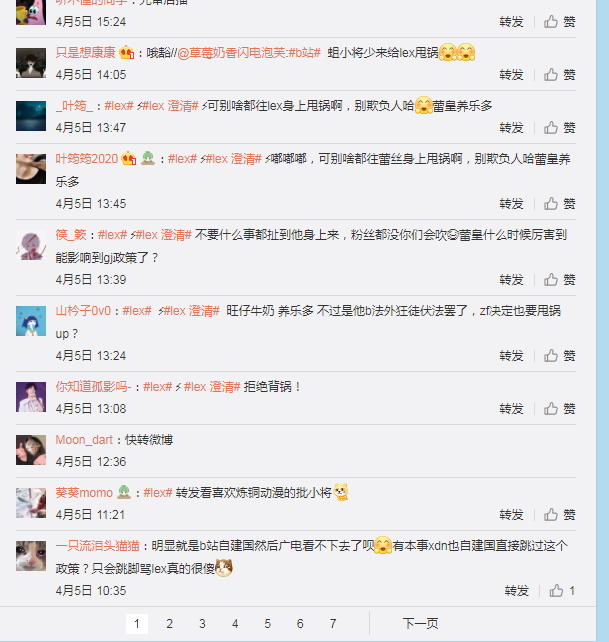Like the 13:08 comment rejecting blame

[559, 409]
